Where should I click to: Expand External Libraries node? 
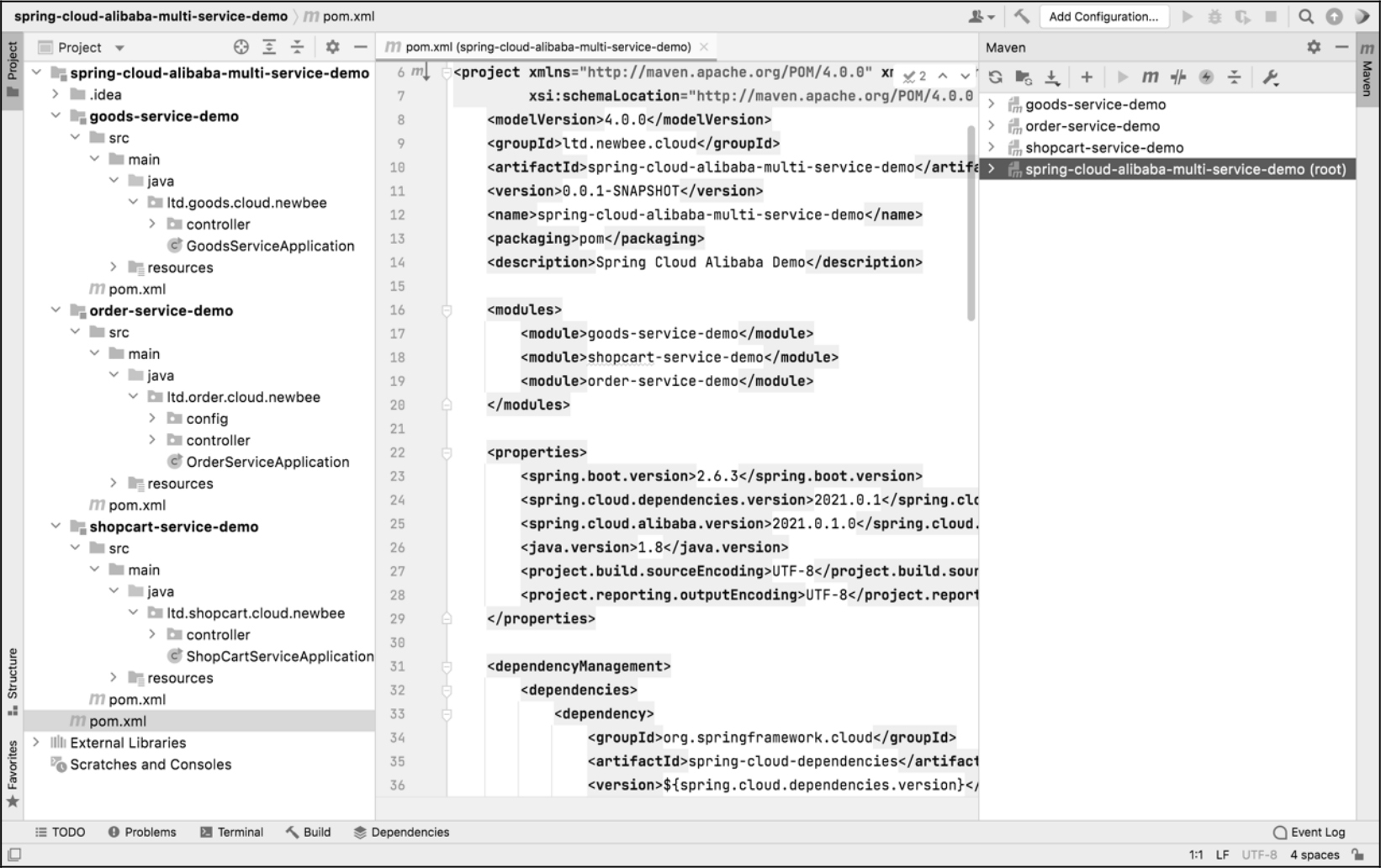36,743
